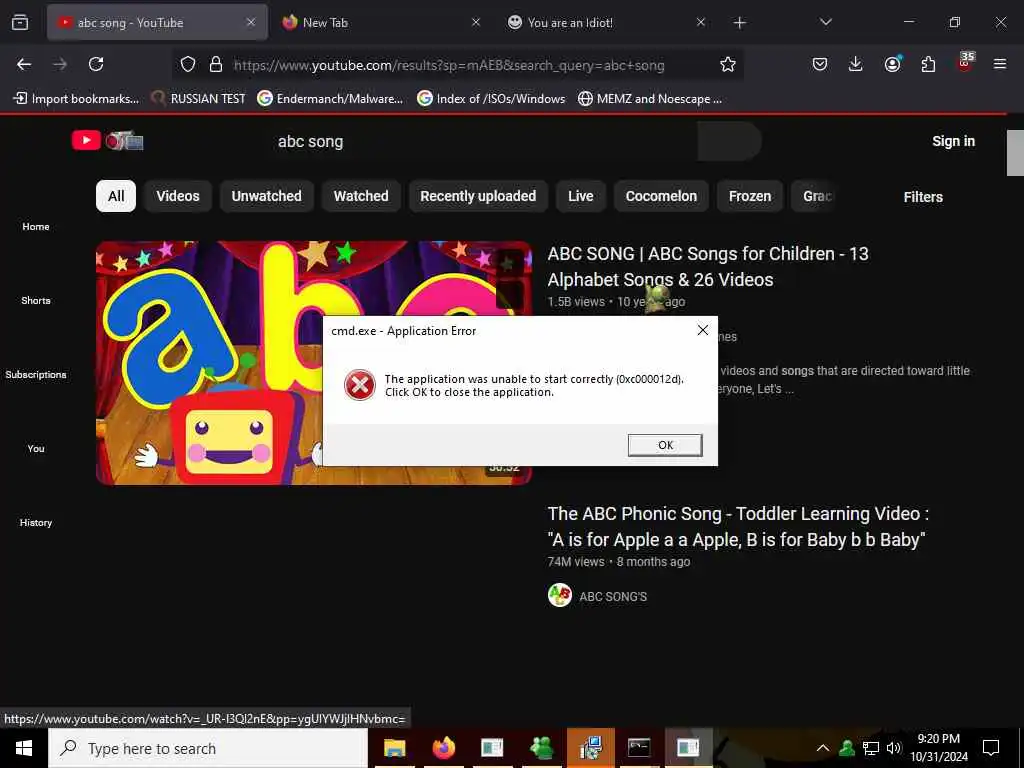Open Shorts in YouTube sidebar
The height and width of the screenshot is (768, 1024).
[x=36, y=300]
